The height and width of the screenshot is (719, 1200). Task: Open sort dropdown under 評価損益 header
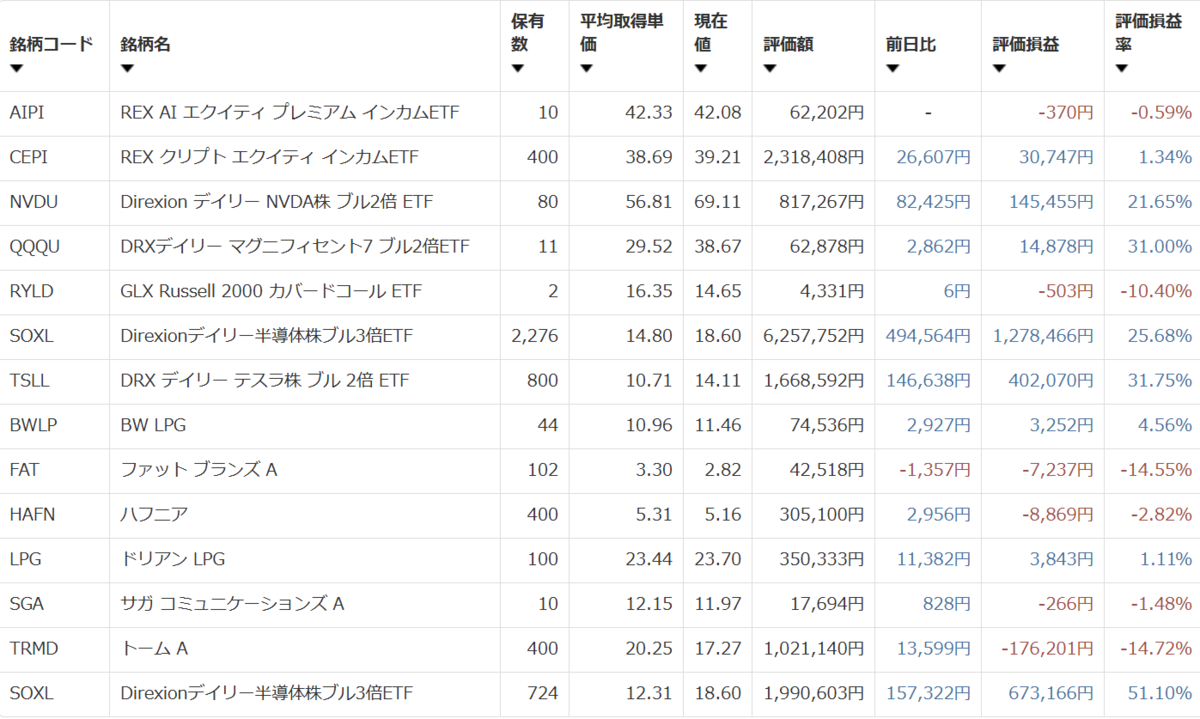pos(999,69)
